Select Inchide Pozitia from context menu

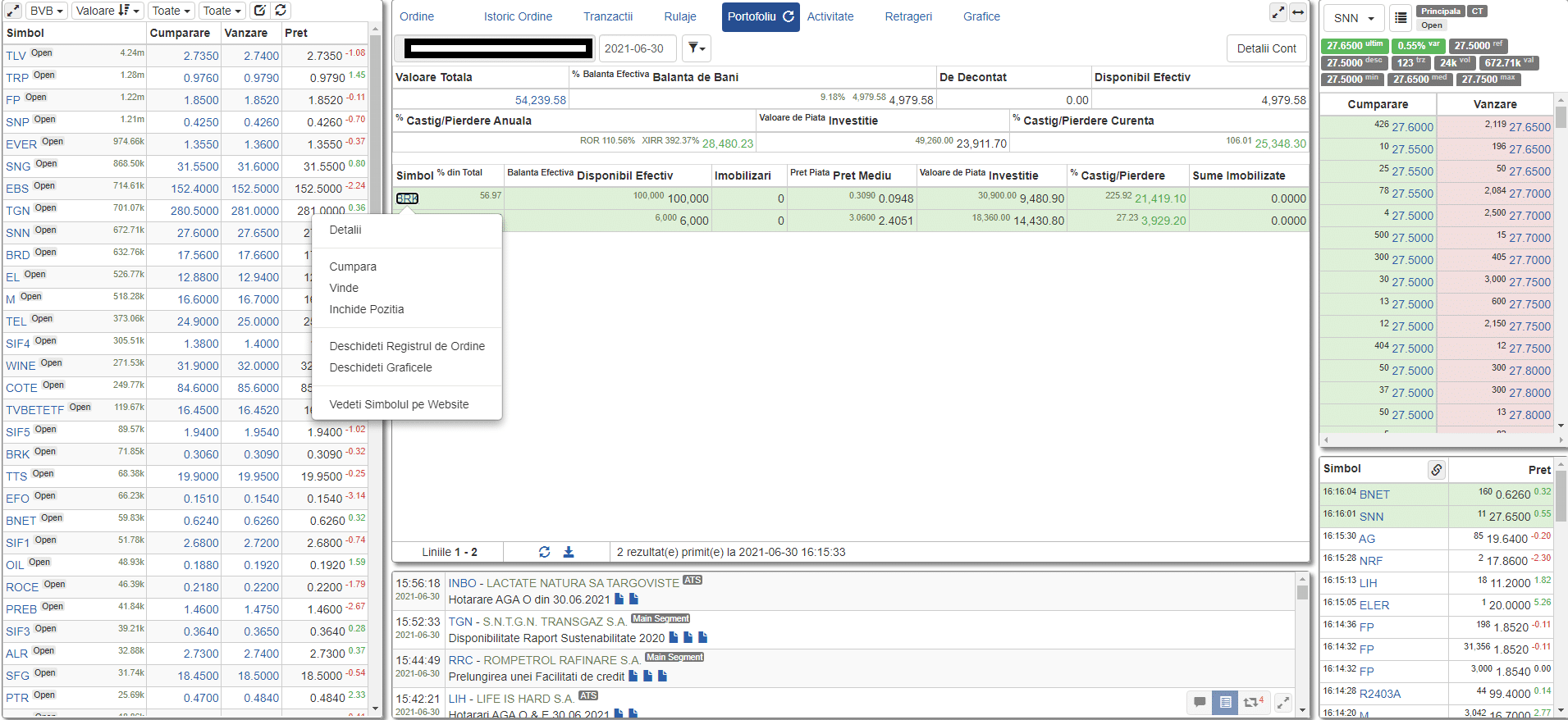tap(367, 309)
